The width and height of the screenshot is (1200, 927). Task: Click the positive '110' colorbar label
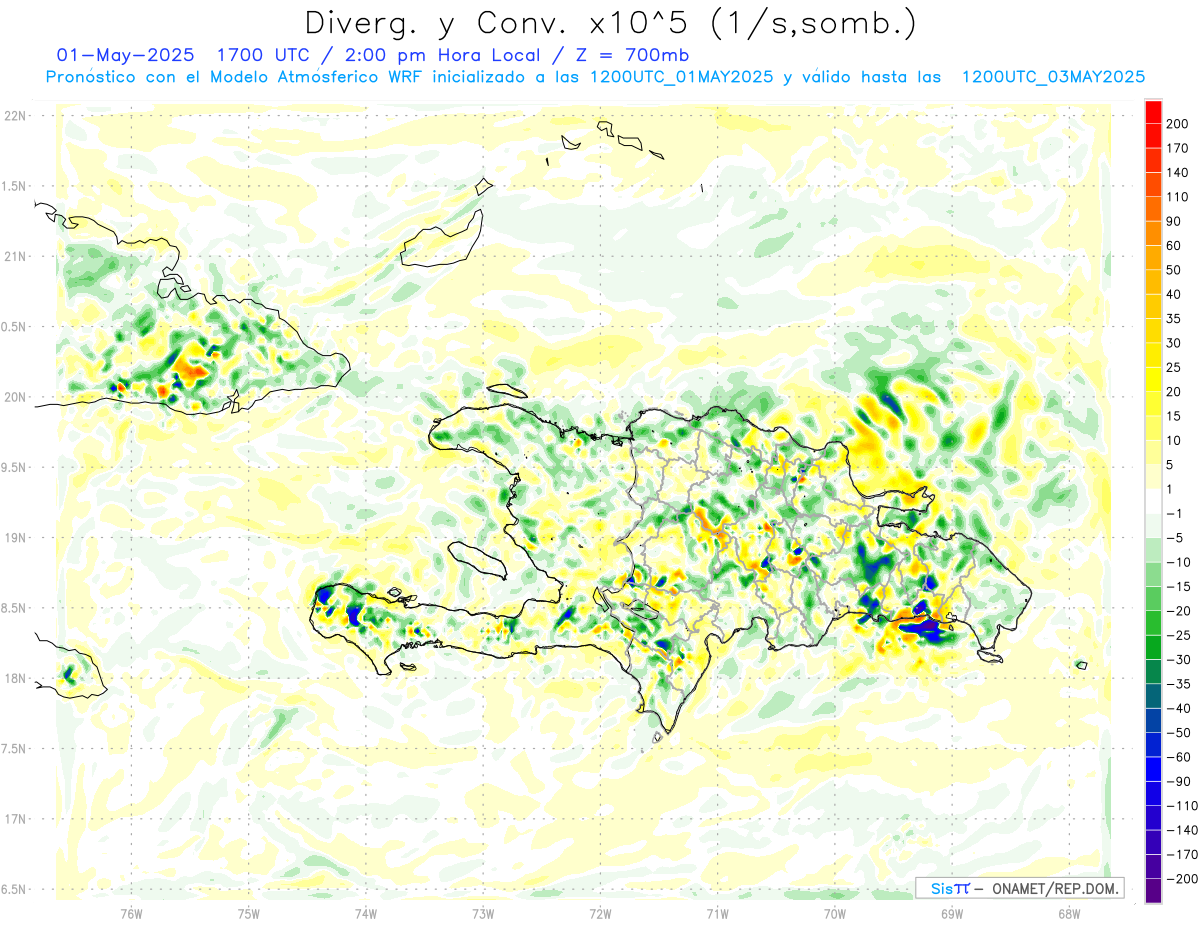tap(1177, 197)
